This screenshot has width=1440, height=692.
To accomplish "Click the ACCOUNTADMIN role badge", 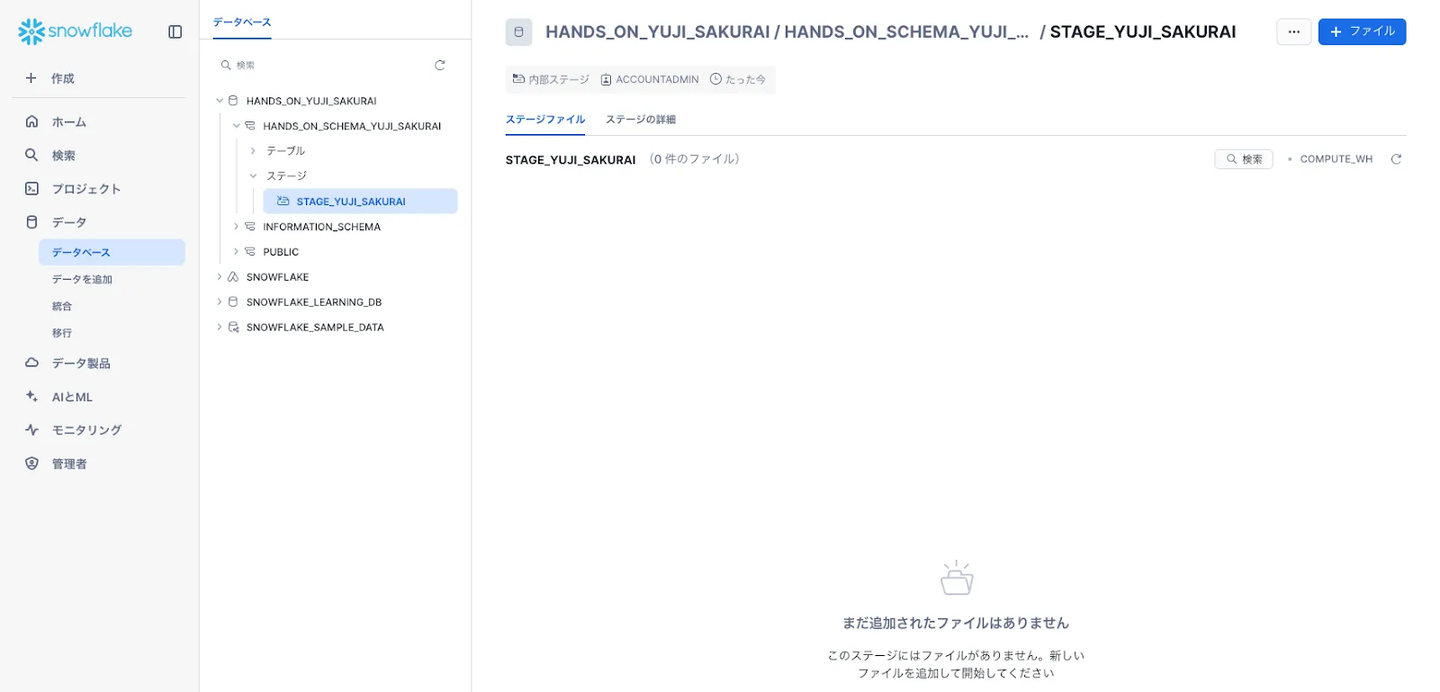I will point(649,79).
